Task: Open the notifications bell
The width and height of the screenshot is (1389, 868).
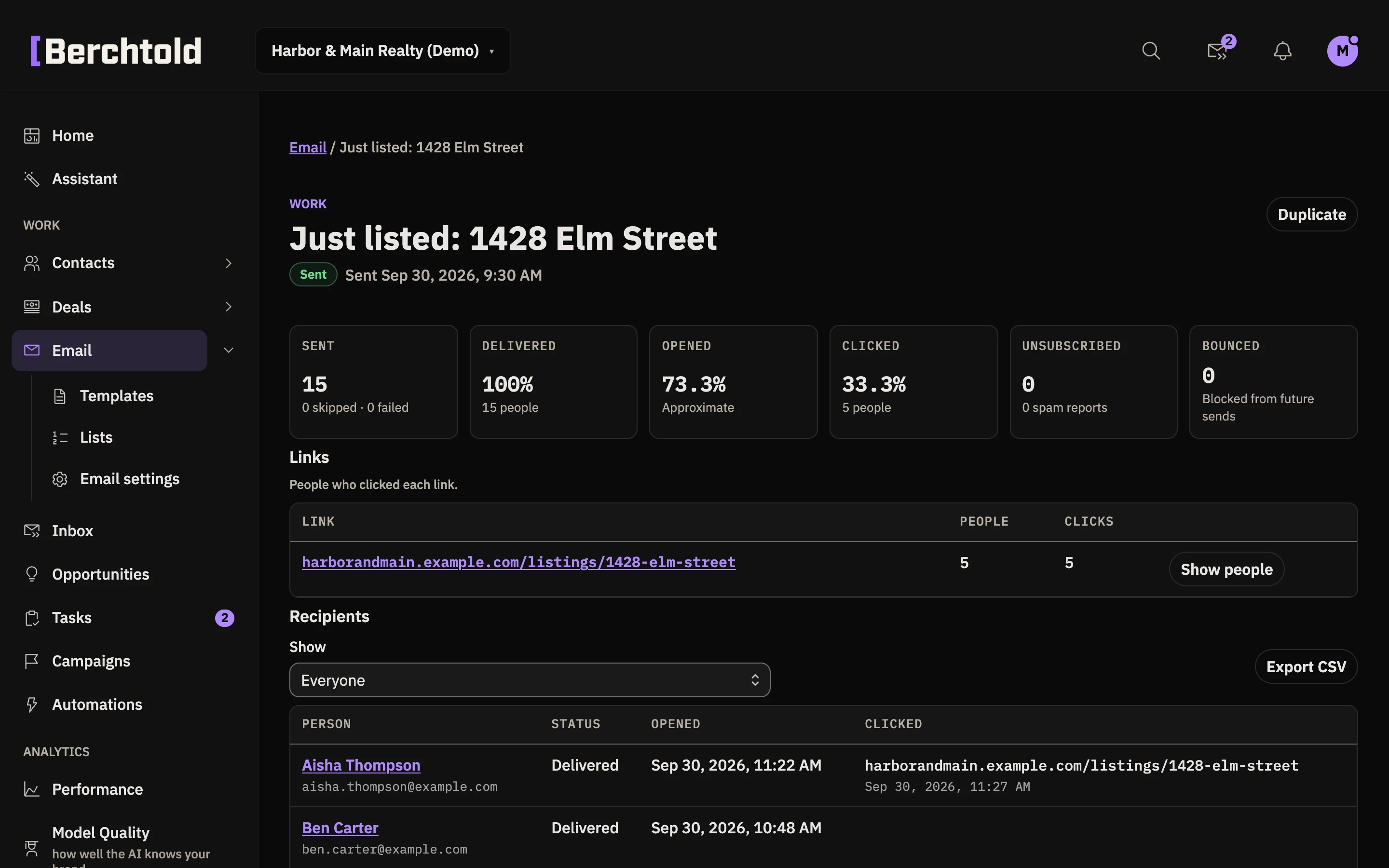Action: click(1282, 51)
